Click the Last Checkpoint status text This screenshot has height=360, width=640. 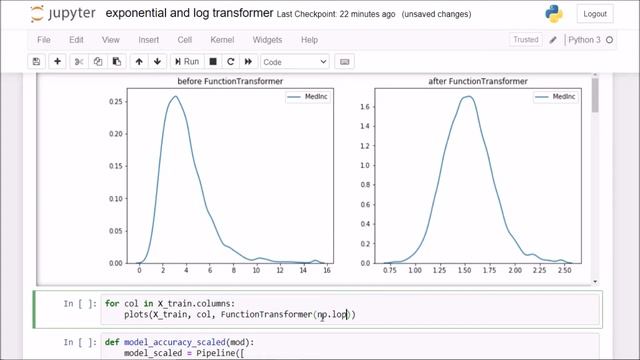336,14
